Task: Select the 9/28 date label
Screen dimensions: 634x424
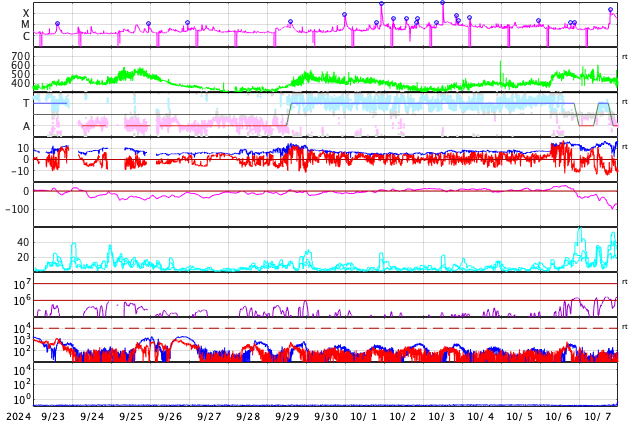Action: tap(248, 417)
